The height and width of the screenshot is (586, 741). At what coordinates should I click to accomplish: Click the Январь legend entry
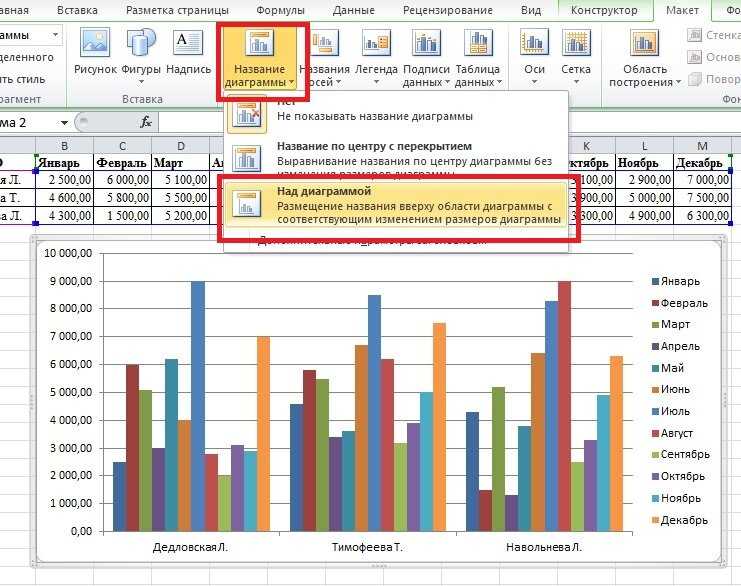click(676, 281)
